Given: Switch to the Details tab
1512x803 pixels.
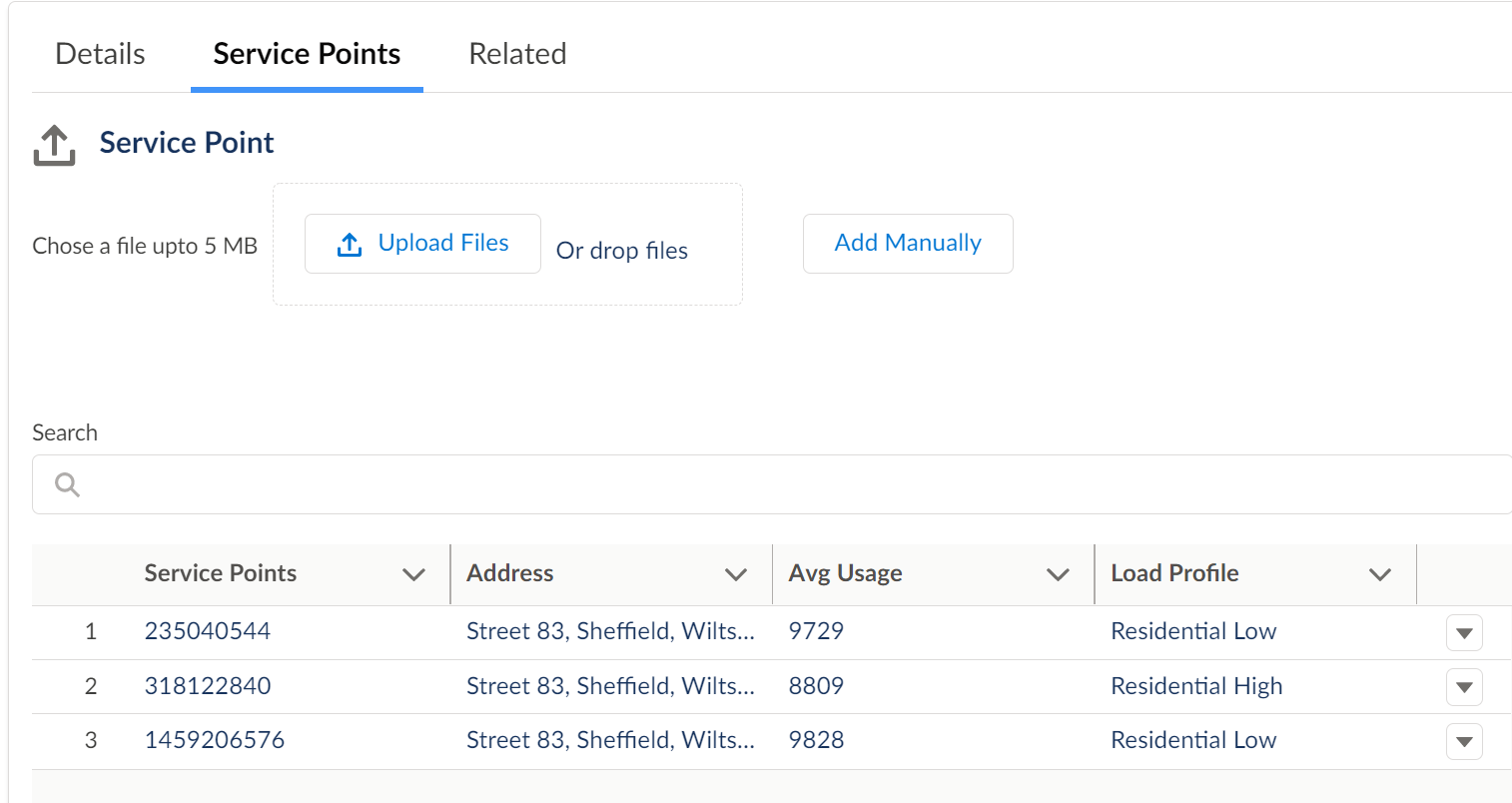Looking at the screenshot, I should pyautogui.click(x=100, y=54).
